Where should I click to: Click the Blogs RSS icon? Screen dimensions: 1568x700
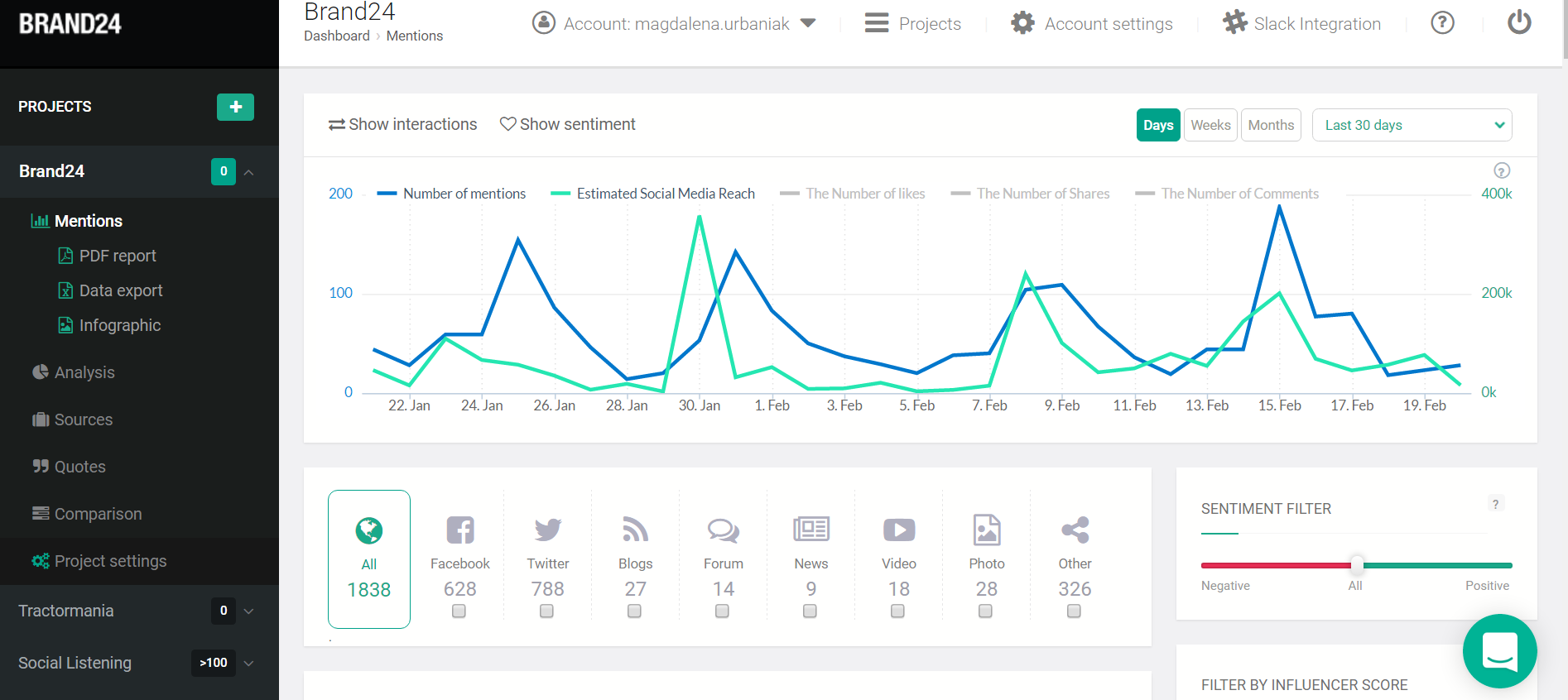[636, 530]
